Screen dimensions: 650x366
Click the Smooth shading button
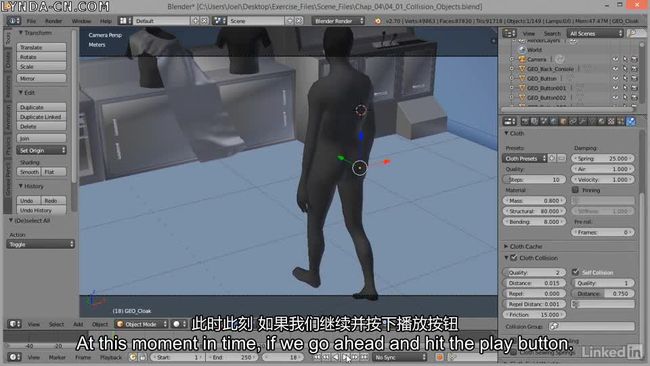coord(29,172)
